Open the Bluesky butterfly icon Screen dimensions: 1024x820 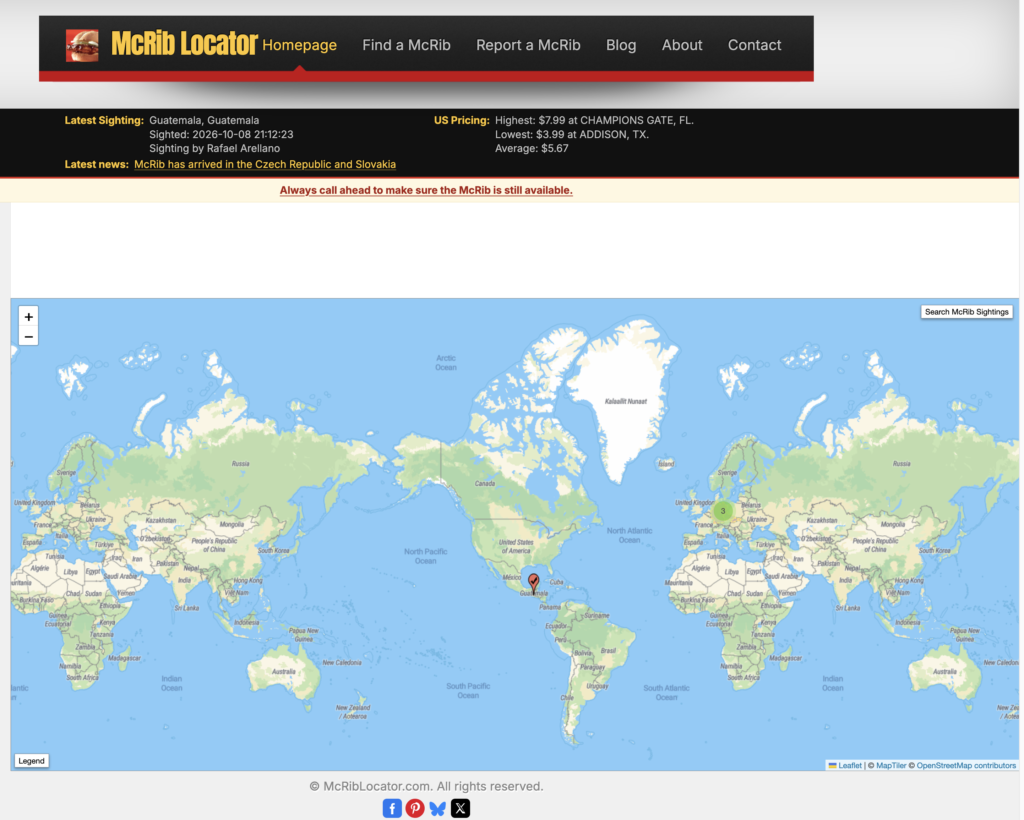438,808
